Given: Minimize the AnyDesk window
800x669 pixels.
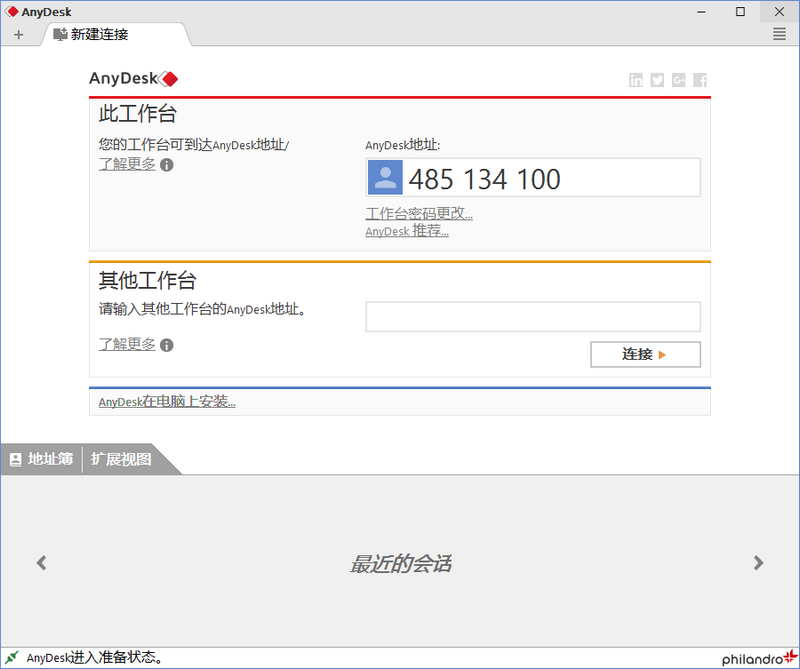Looking at the screenshot, I should pyautogui.click(x=702, y=12).
